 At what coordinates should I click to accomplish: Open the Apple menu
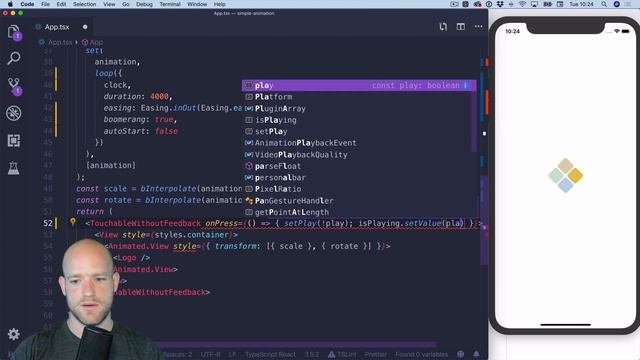(x=10, y=4)
